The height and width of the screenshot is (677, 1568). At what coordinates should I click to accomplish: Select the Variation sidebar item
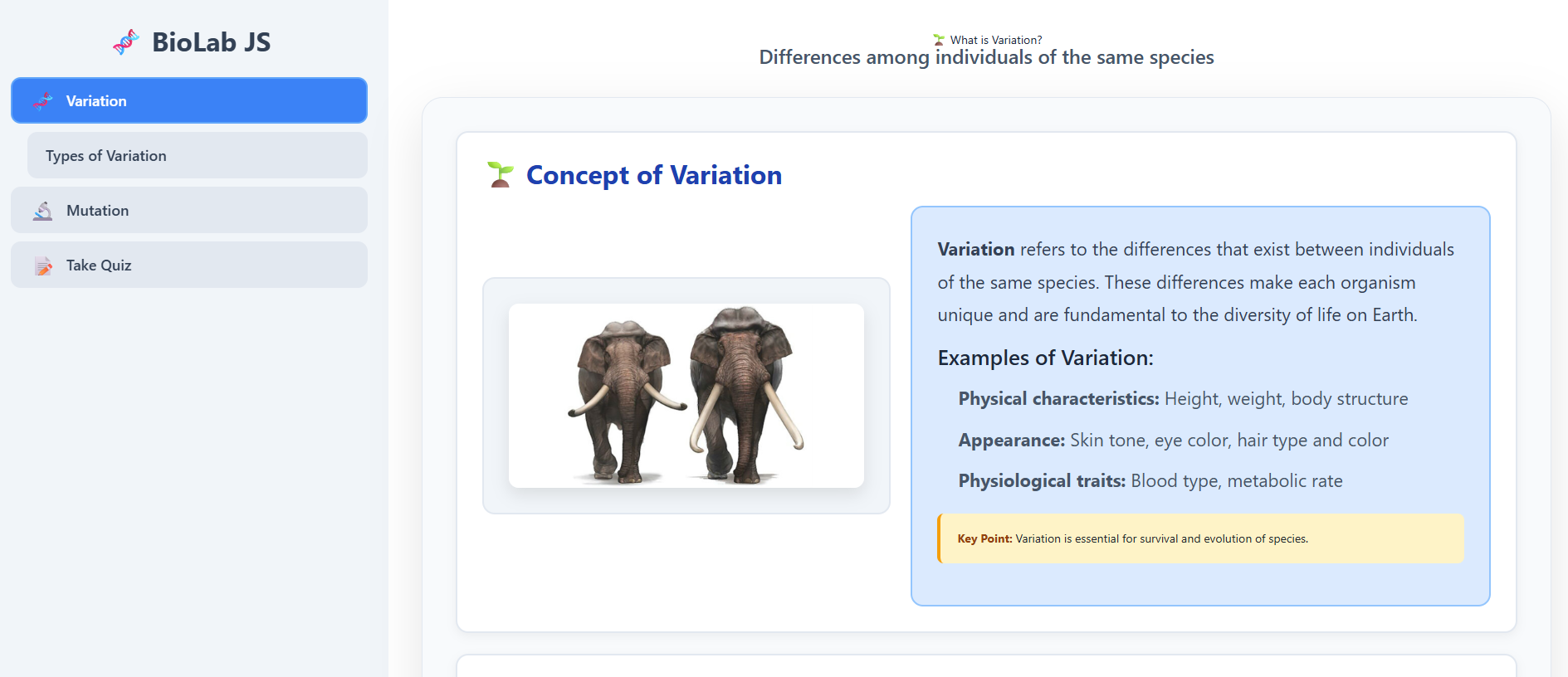189,100
